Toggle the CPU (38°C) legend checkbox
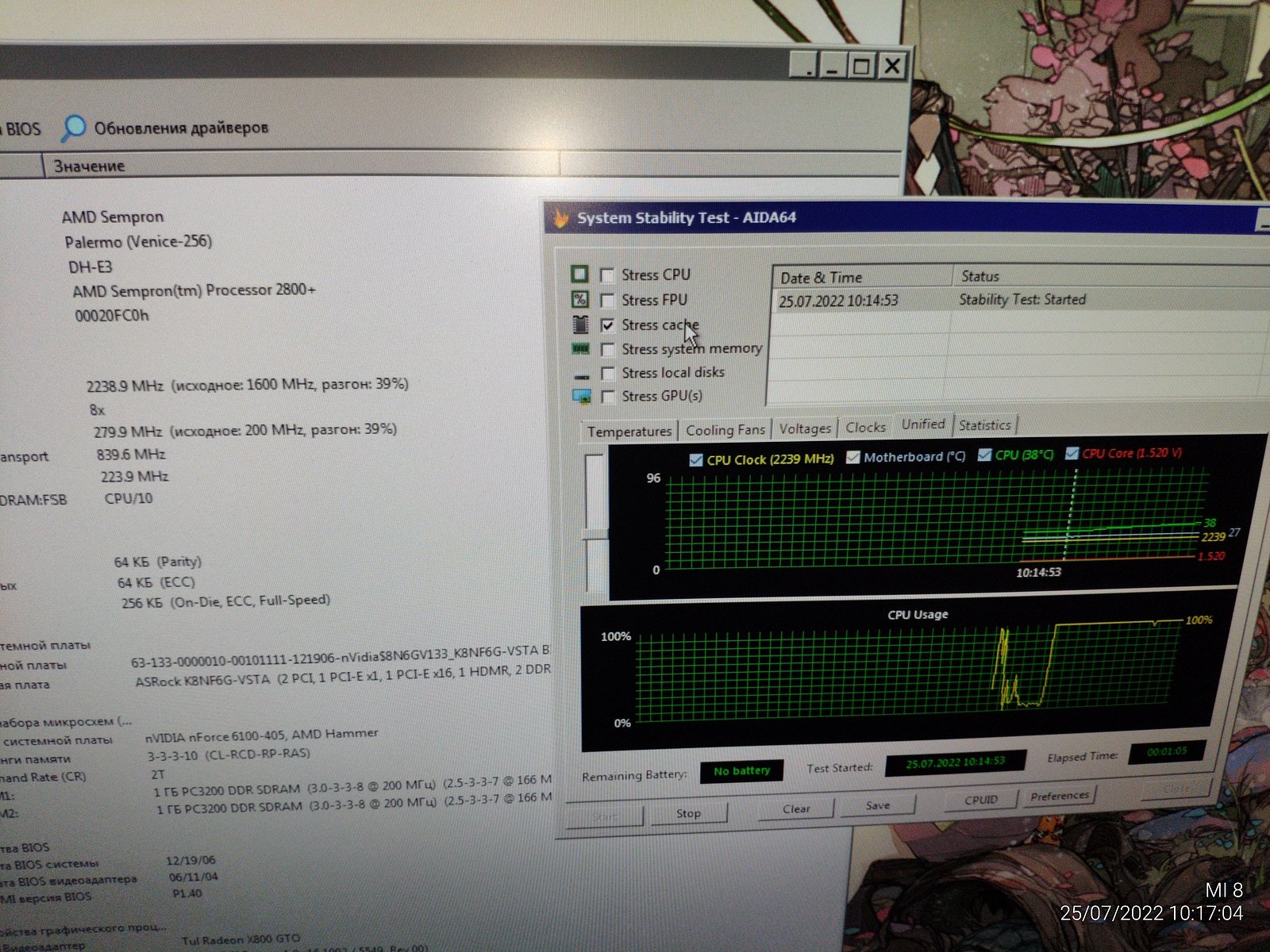Image resolution: width=1270 pixels, height=952 pixels. pos(985,455)
